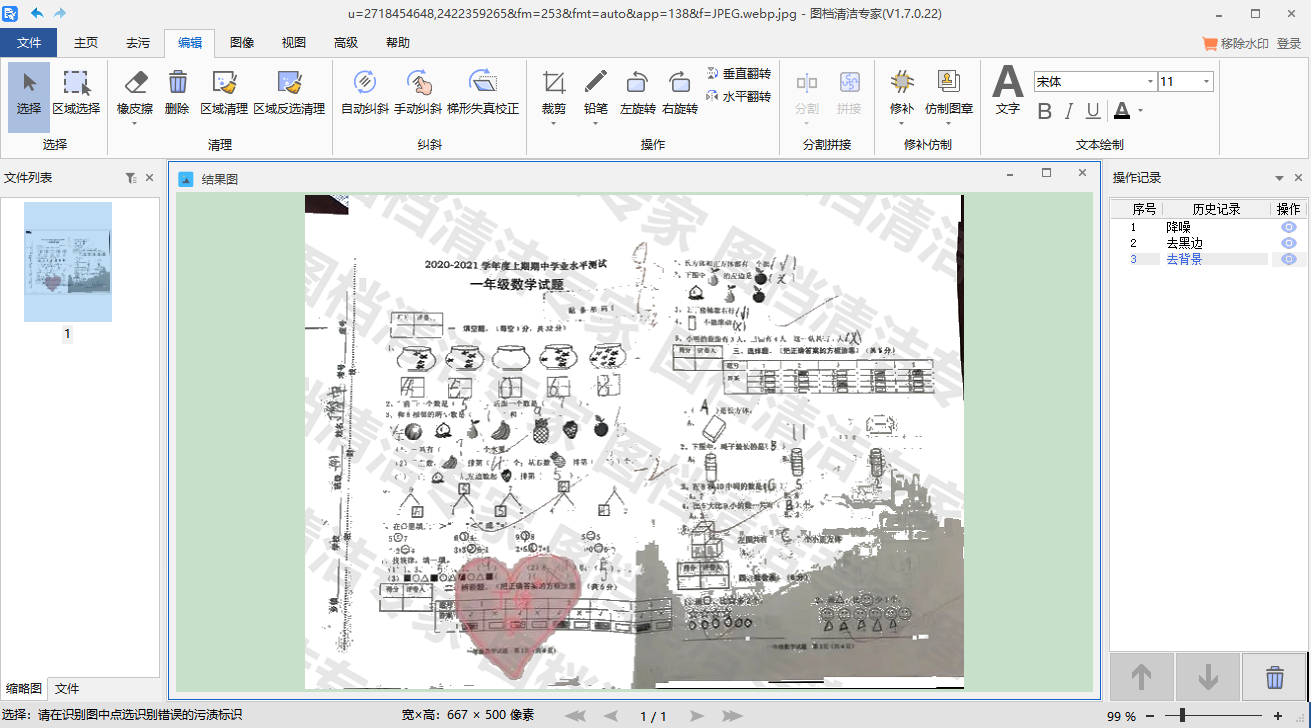The height and width of the screenshot is (728, 1311).
Task: Open the 文件 menu
Action: pos(30,43)
